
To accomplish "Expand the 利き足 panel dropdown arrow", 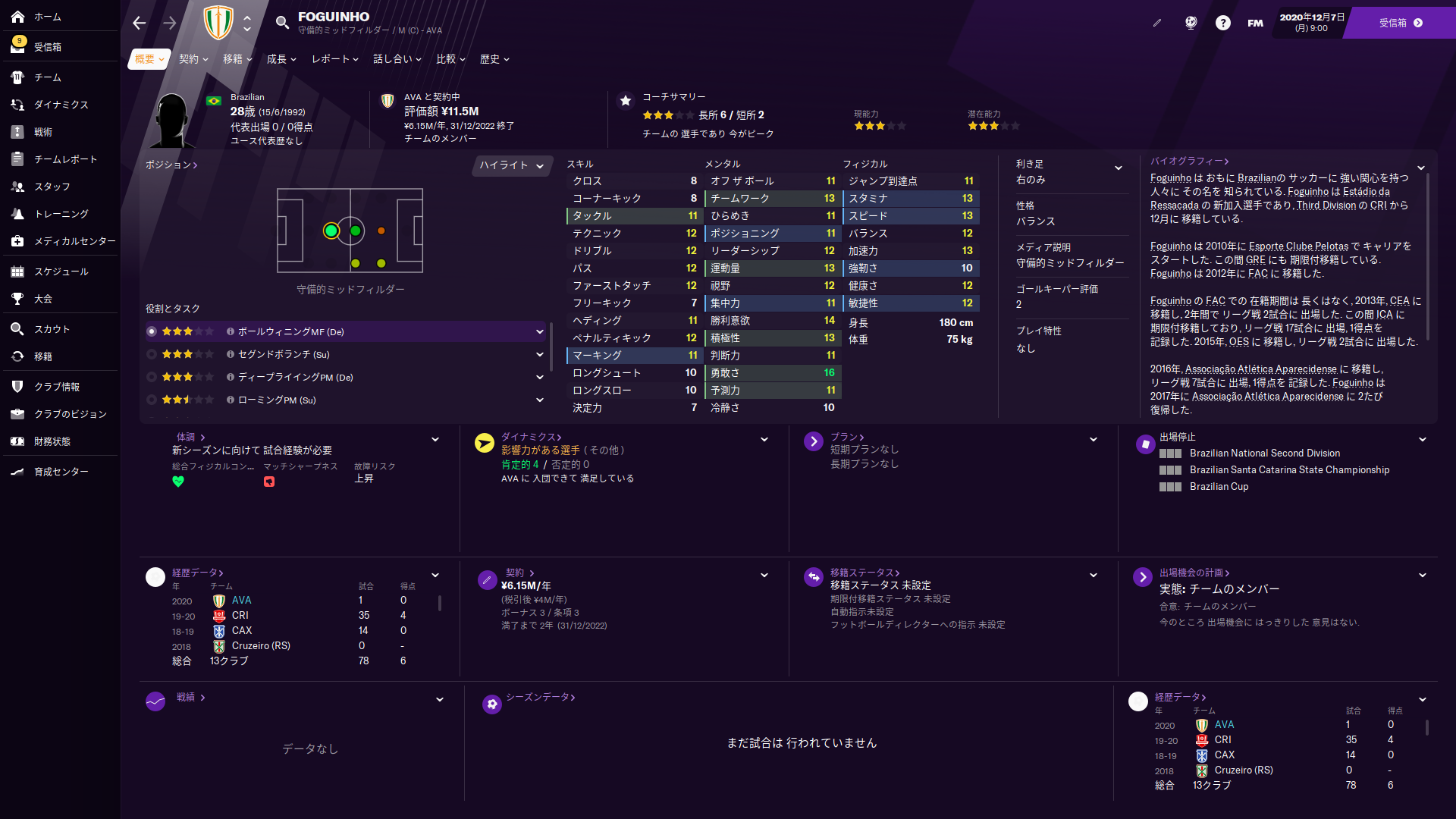I will [1118, 168].
